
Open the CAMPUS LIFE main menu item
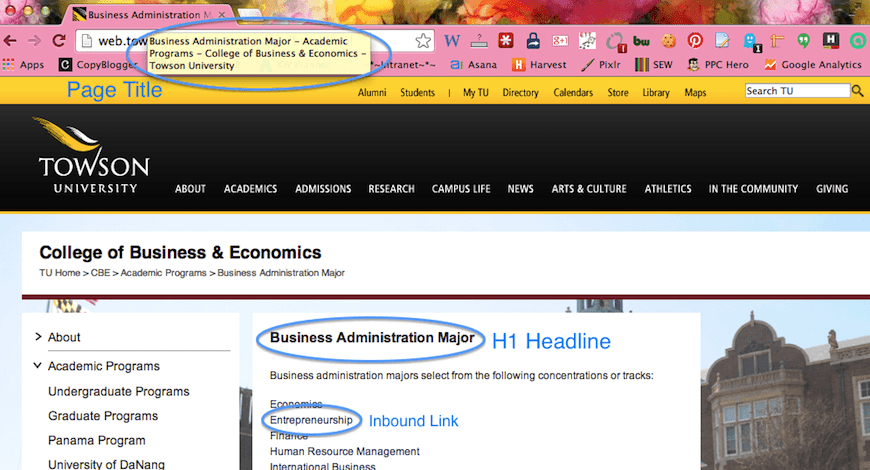tap(461, 189)
